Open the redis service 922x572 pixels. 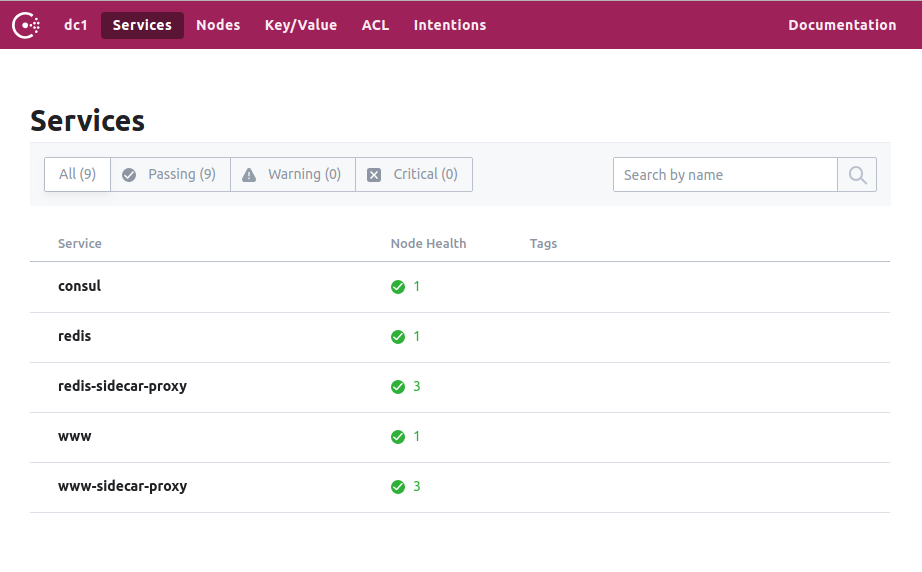(x=75, y=336)
